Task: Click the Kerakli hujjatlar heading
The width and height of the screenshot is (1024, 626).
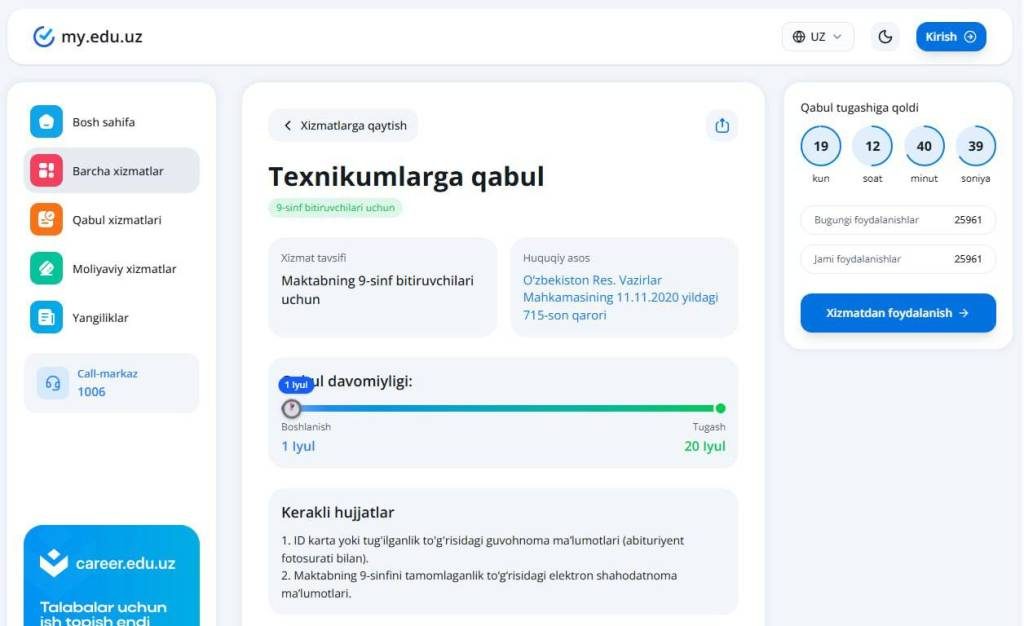Action: (x=338, y=512)
